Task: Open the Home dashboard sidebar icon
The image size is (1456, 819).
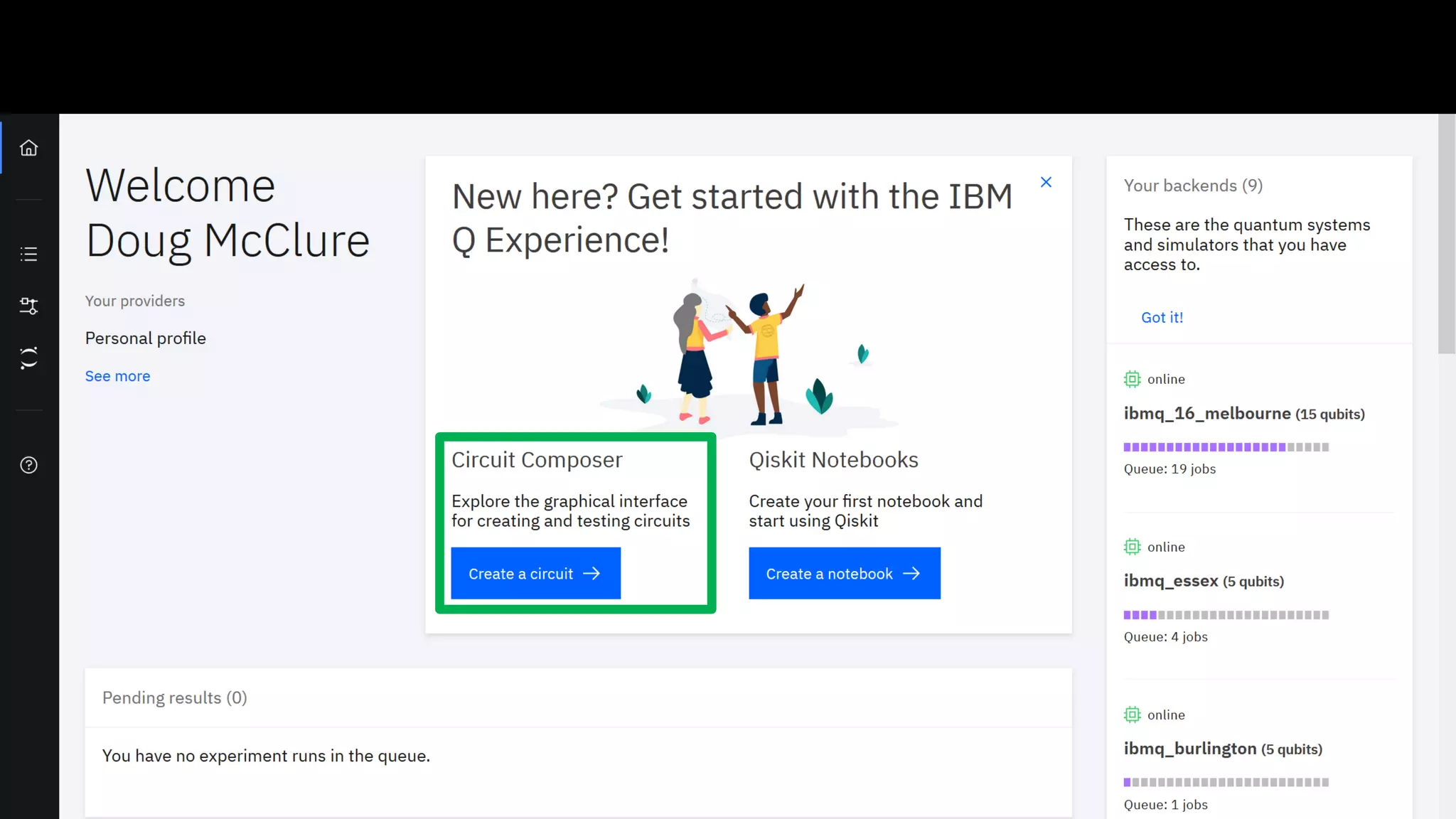Action: click(28, 148)
